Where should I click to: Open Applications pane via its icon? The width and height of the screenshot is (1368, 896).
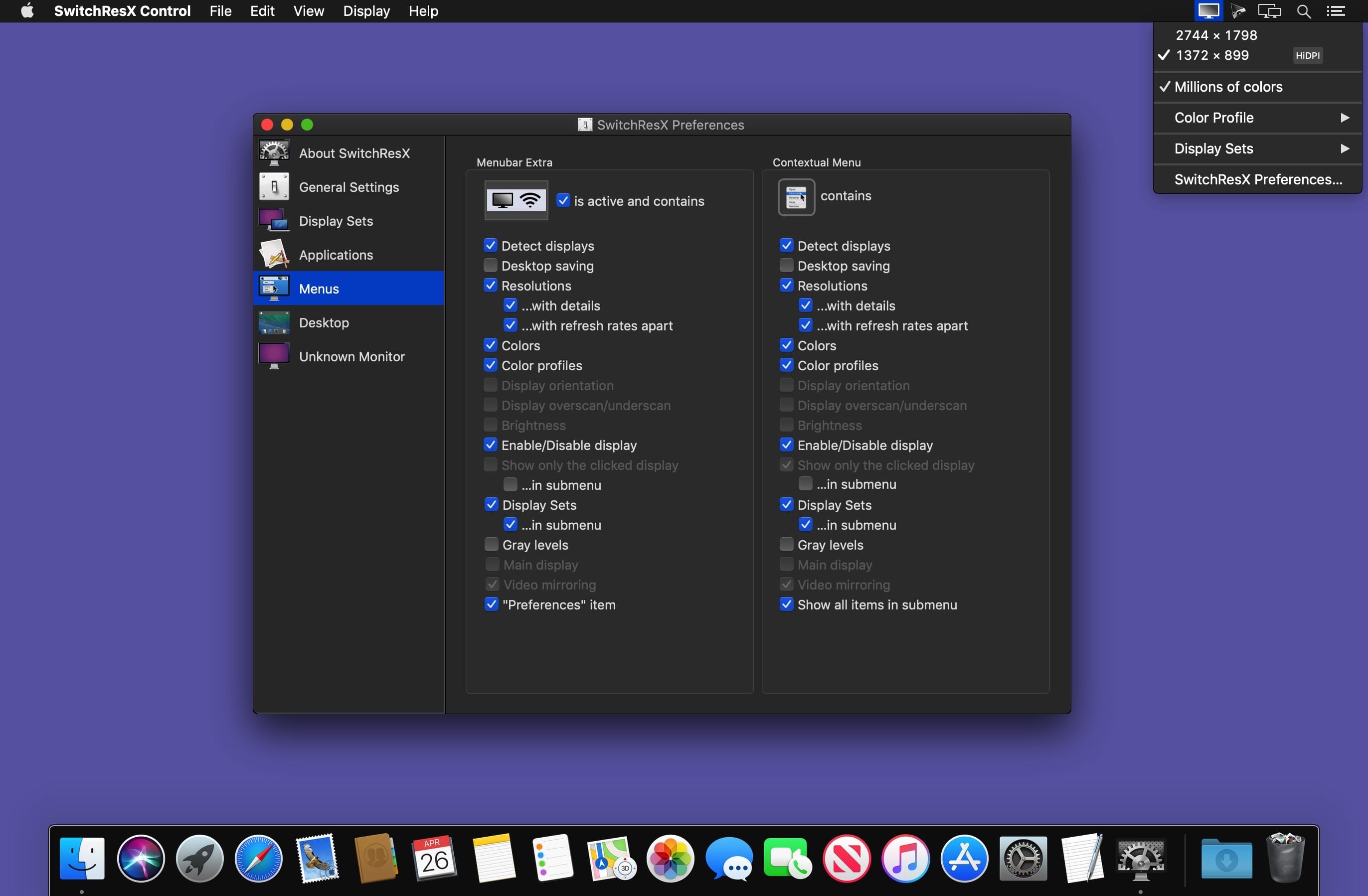(274, 255)
